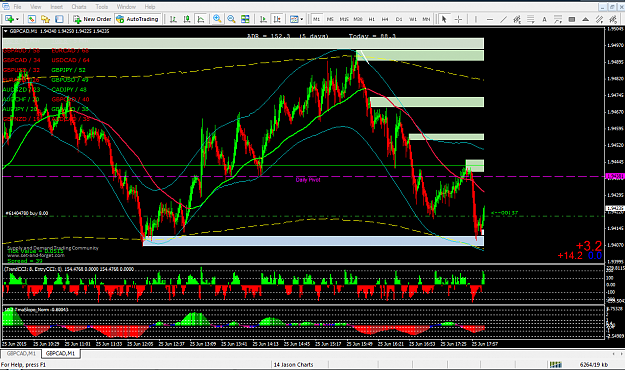Click the '14 Jason Charts' status bar profile

point(293,364)
